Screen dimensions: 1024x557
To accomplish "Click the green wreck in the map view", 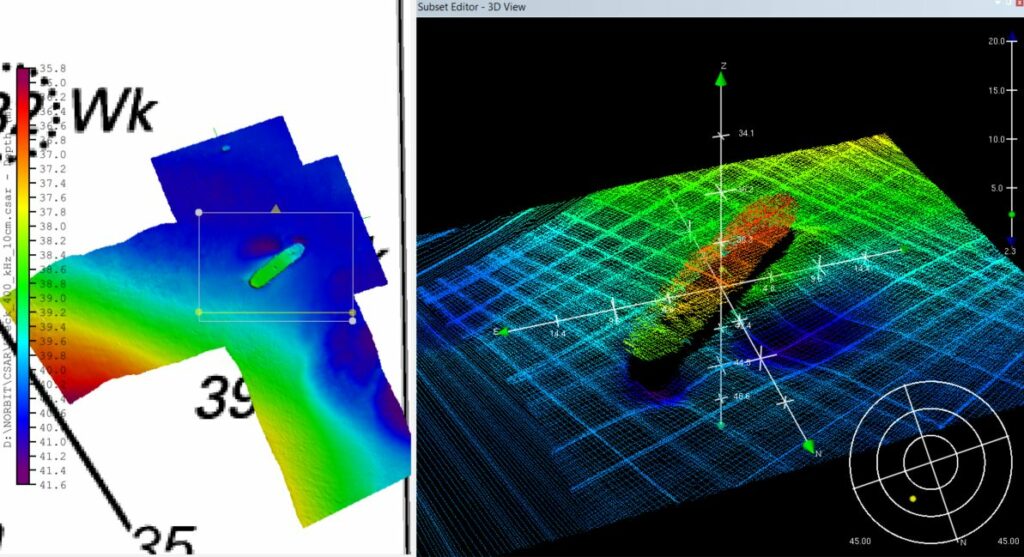I will click(x=277, y=266).
